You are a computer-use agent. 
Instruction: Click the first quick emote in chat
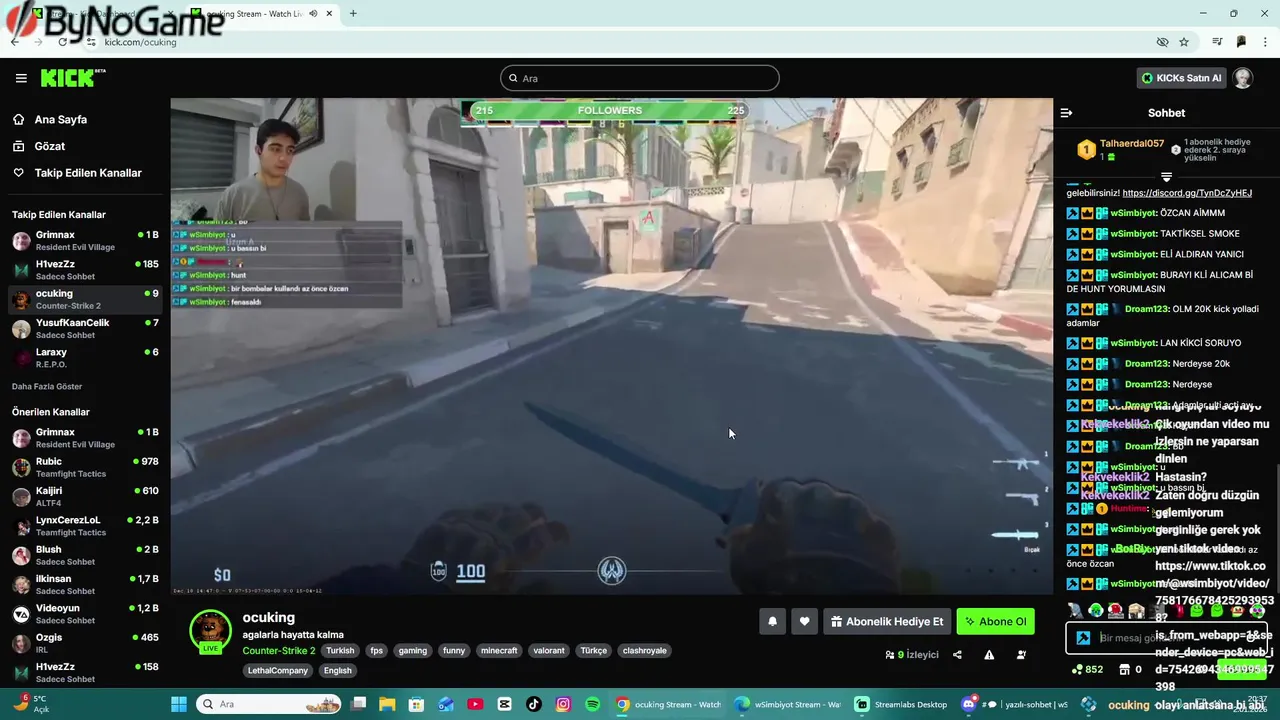tap(1075, 610)
